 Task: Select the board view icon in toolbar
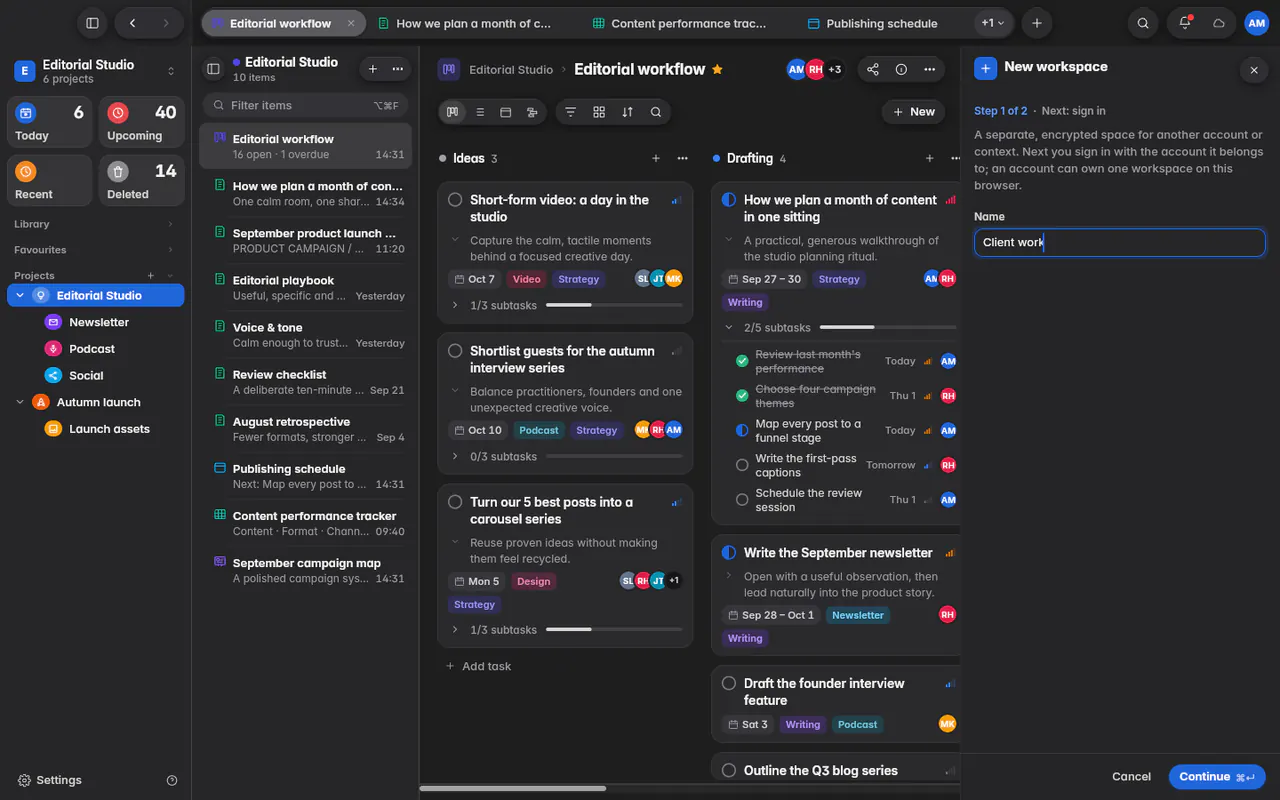pyautogui.click(x=452, y=112)
